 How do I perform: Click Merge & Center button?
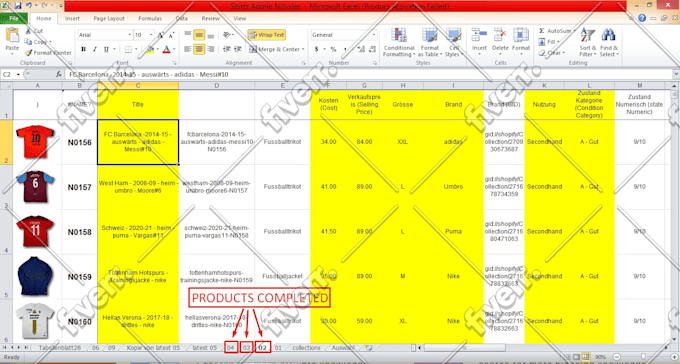click(277, 49)
